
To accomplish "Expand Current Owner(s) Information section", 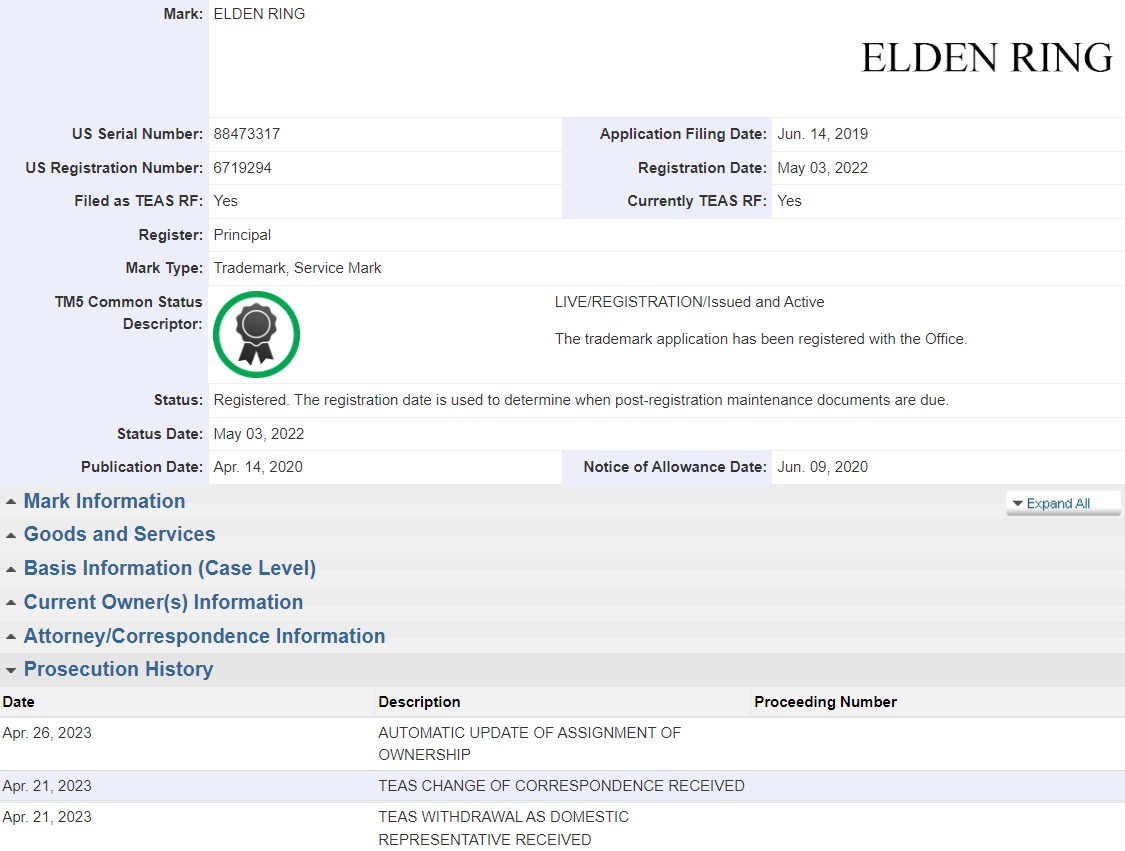I will (x=163, y=602).
